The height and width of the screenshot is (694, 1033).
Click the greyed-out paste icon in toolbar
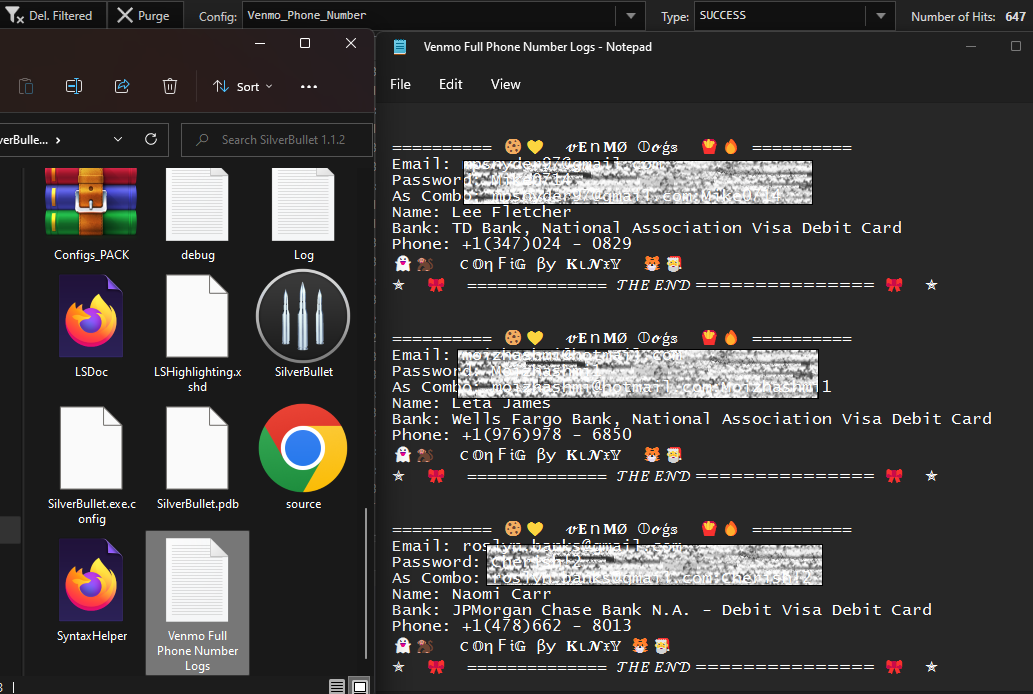coord(26,86)
